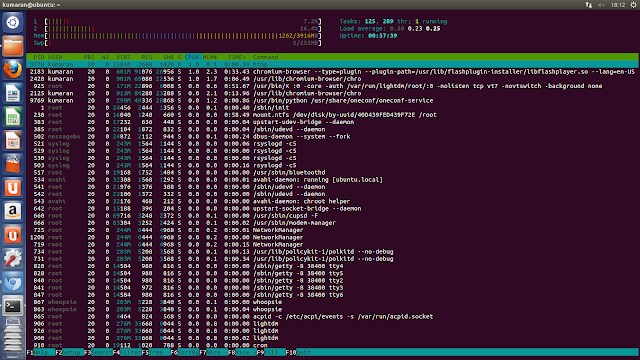Select the acpid process row
This screenshot has width=640, height=360.
(332, 316)
